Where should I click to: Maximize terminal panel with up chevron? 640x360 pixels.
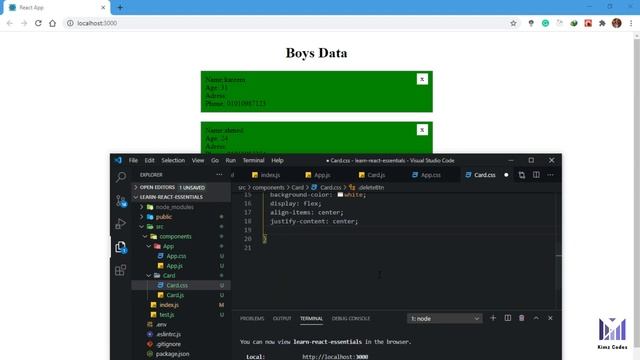click(x=536, y=318)
